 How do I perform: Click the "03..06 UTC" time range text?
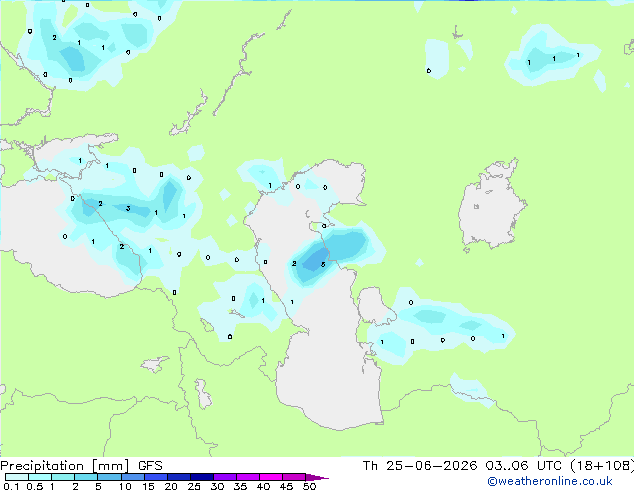click(x=523, y=466)
